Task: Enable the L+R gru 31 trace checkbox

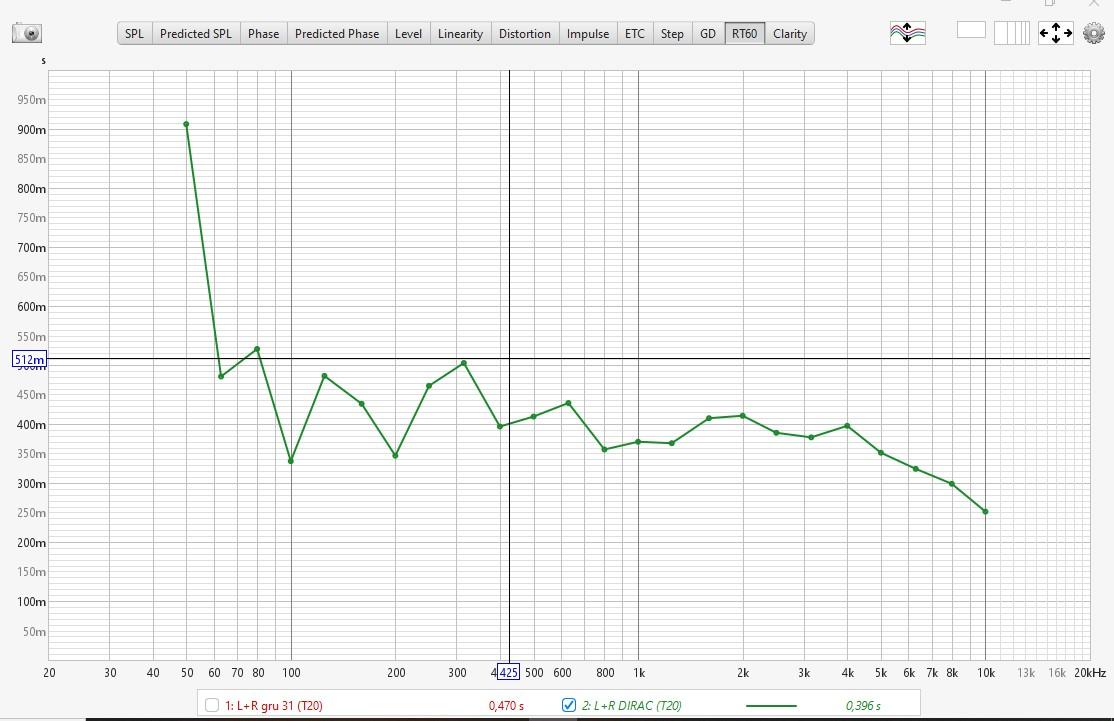Action: [212, 705]
